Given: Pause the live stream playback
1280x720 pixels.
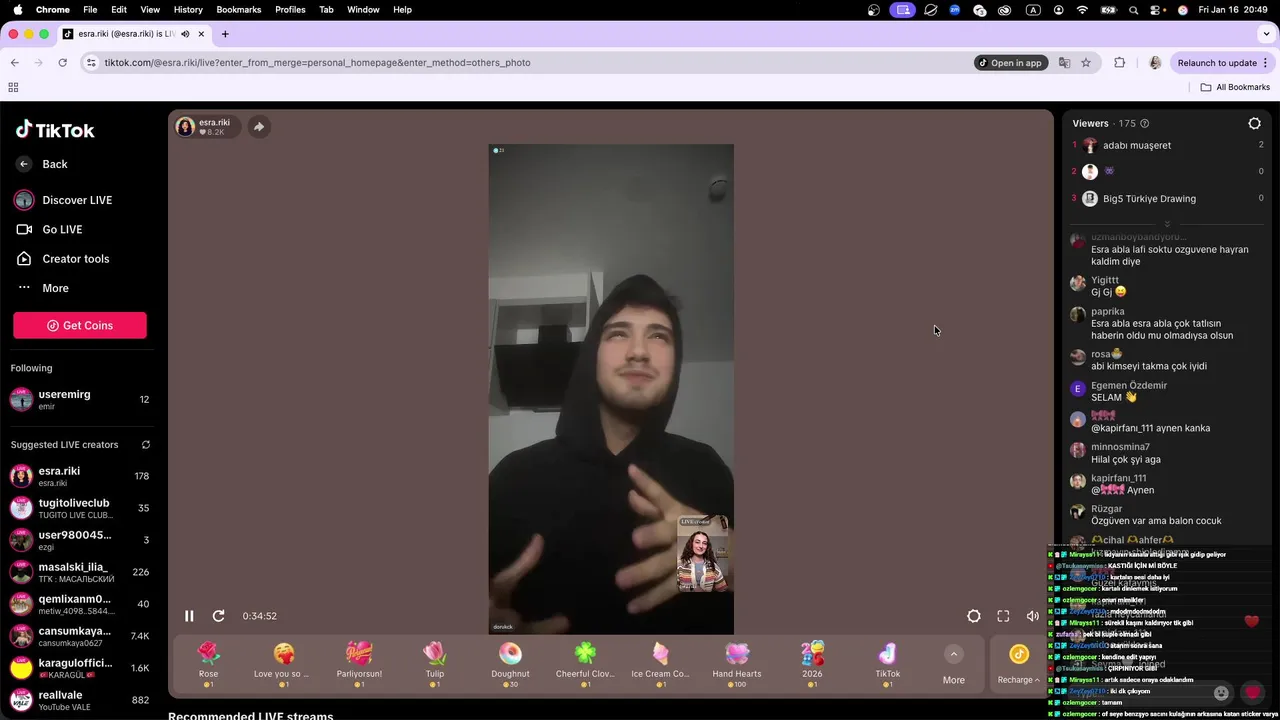Looking at the screenshot, I should (189, 616).
